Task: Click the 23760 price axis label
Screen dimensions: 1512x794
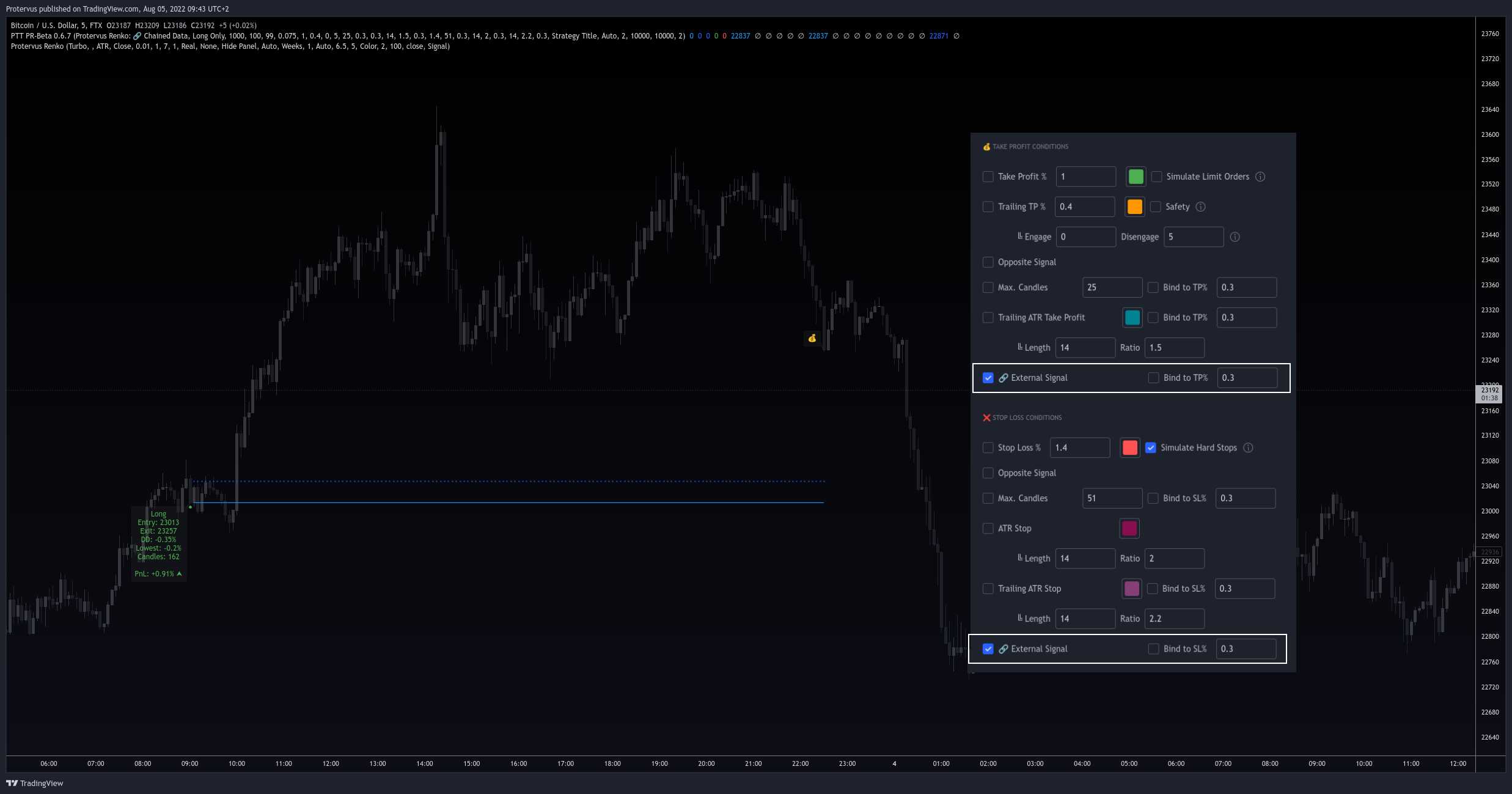Action: 1490,34
